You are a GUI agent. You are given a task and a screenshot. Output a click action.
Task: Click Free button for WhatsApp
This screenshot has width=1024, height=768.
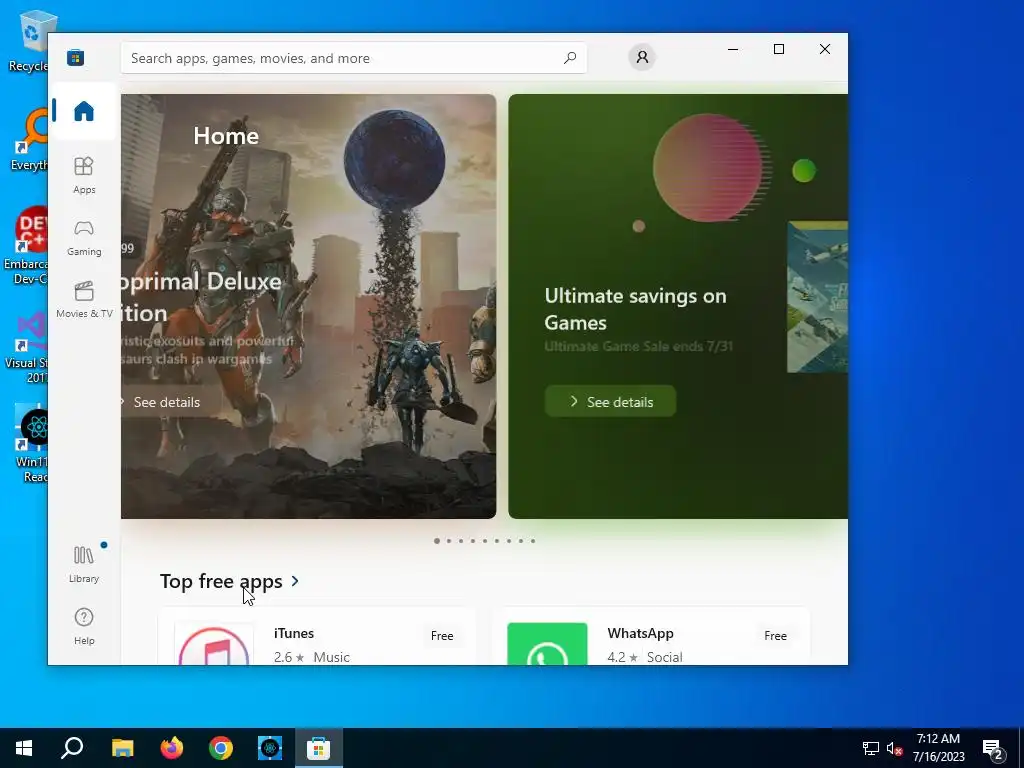click(x=775, y=635)
